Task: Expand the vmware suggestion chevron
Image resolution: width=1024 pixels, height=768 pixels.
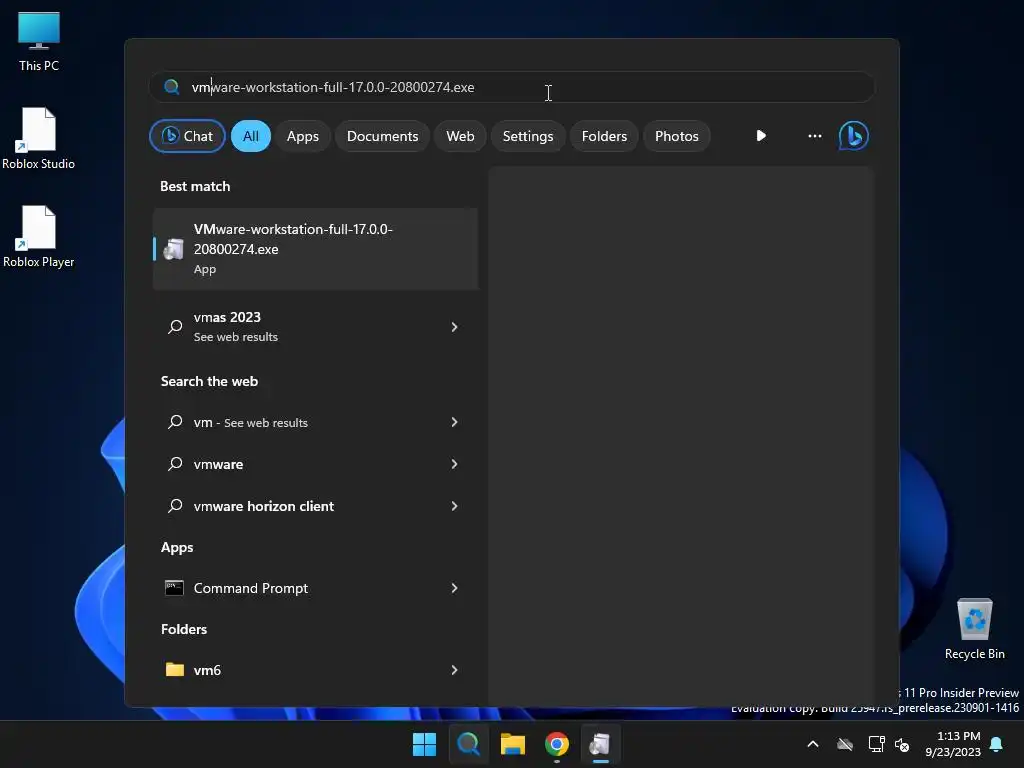Action: (455, 464)
